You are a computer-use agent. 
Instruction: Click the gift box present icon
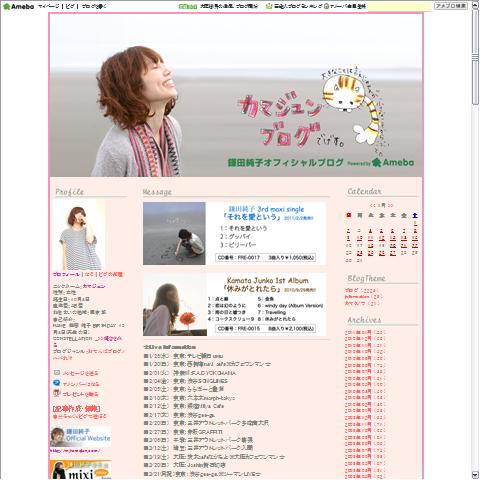(57, 393)
